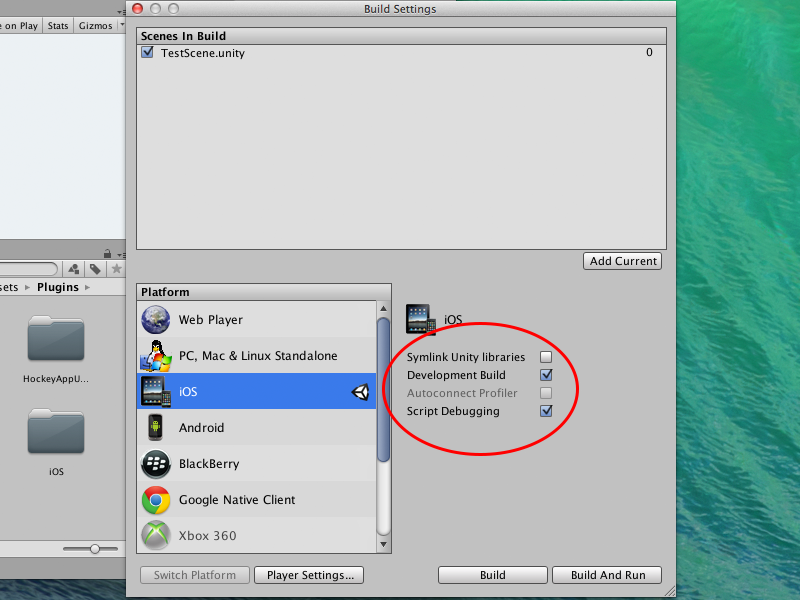Select the Google Native Client label

click(237, 499)
